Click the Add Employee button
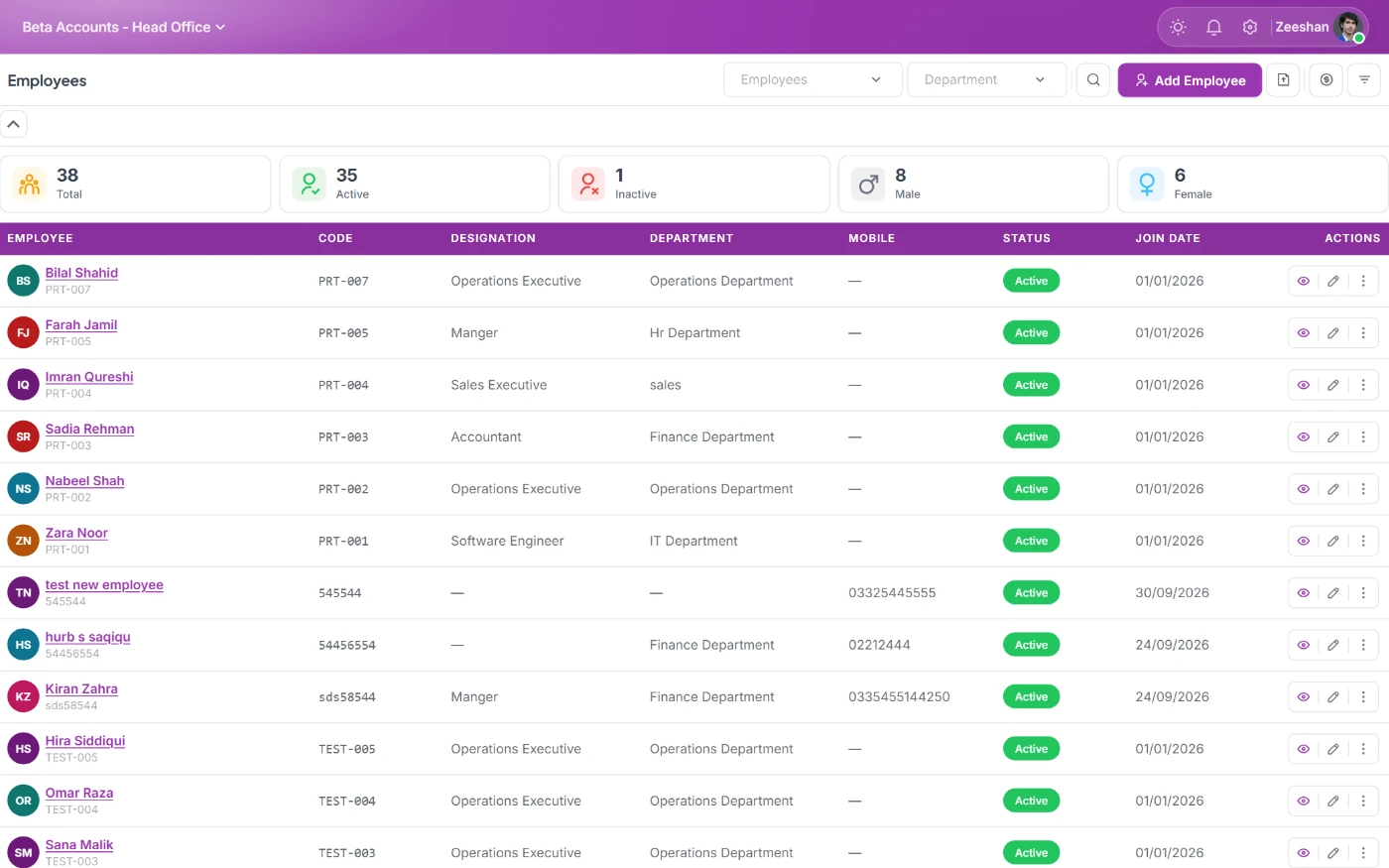1389x868 pixels. click(1190, 80)
